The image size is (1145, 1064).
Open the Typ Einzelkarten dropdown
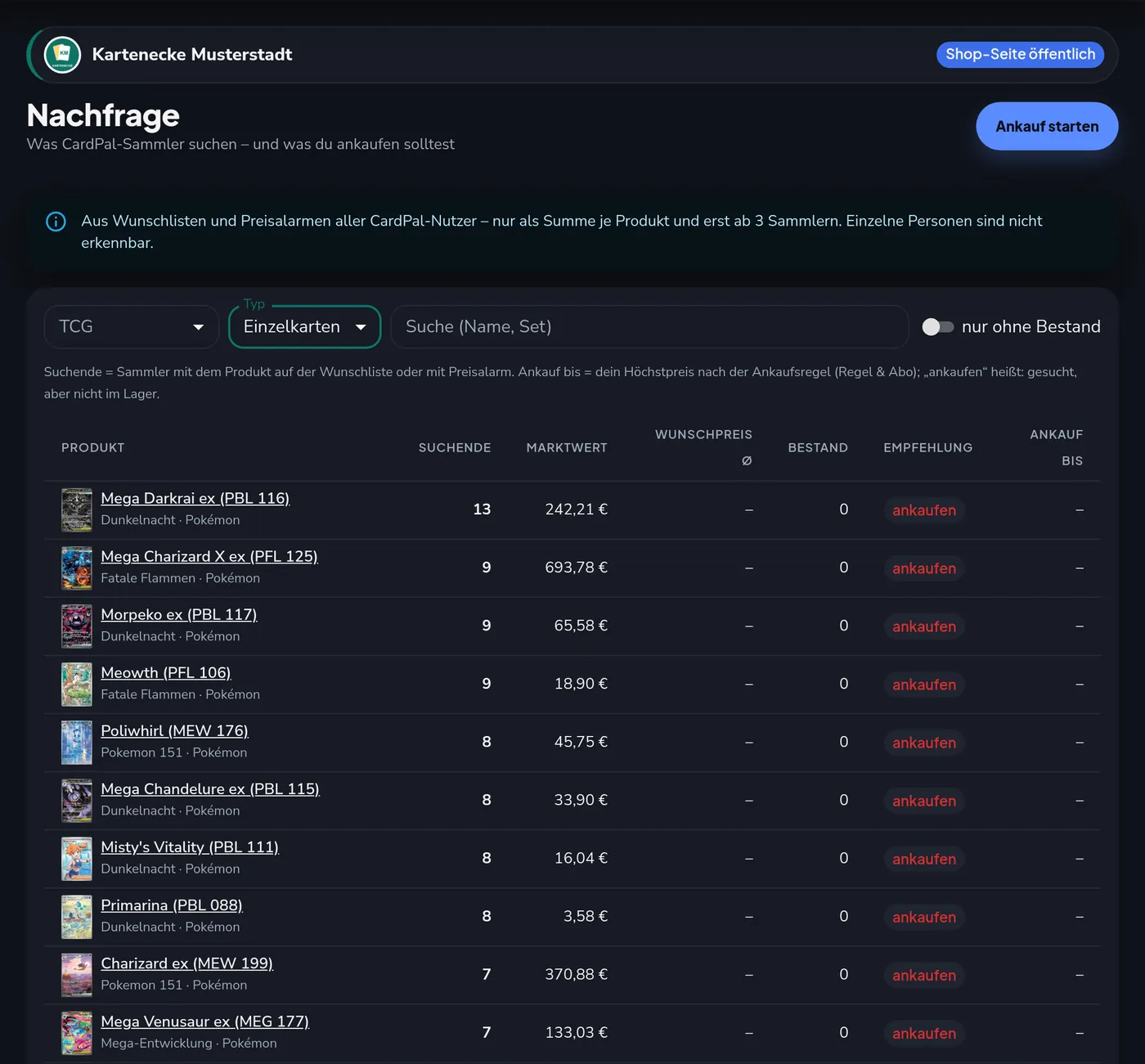(x=304, y=327)
